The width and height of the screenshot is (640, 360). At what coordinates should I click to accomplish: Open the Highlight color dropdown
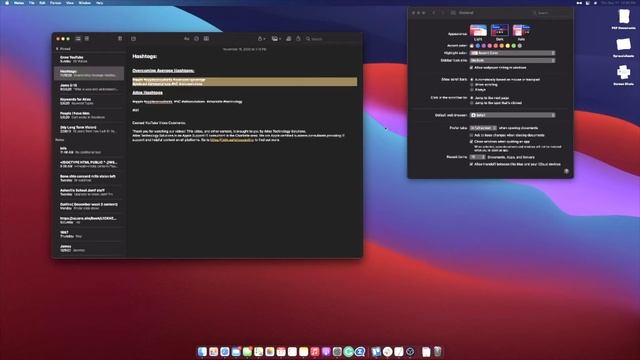coord(512,53)
